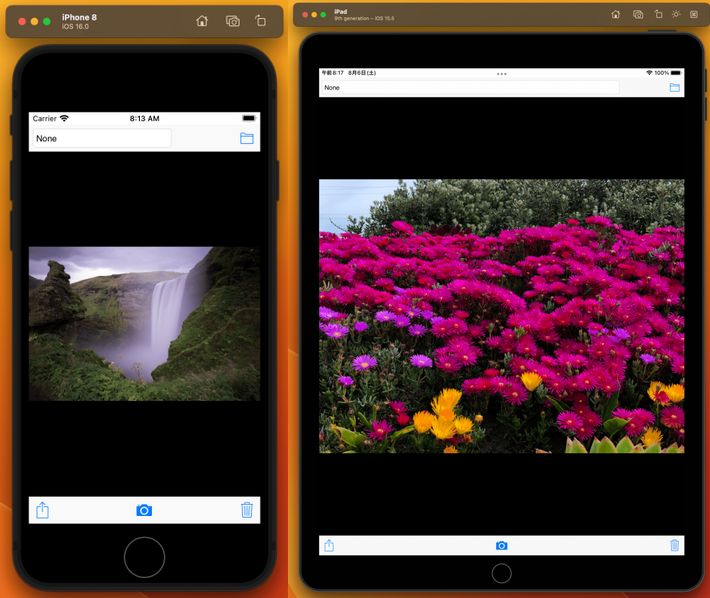Take a screenshot of the iPhone 8 simulator

[232, 21]
